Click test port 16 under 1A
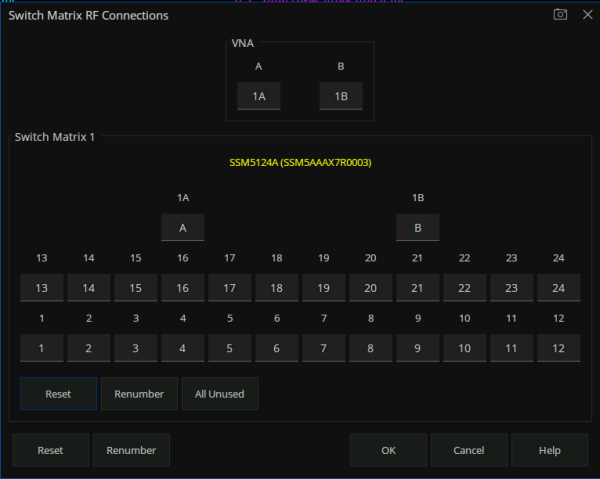 pyautogui.click(x=183, y=288)
